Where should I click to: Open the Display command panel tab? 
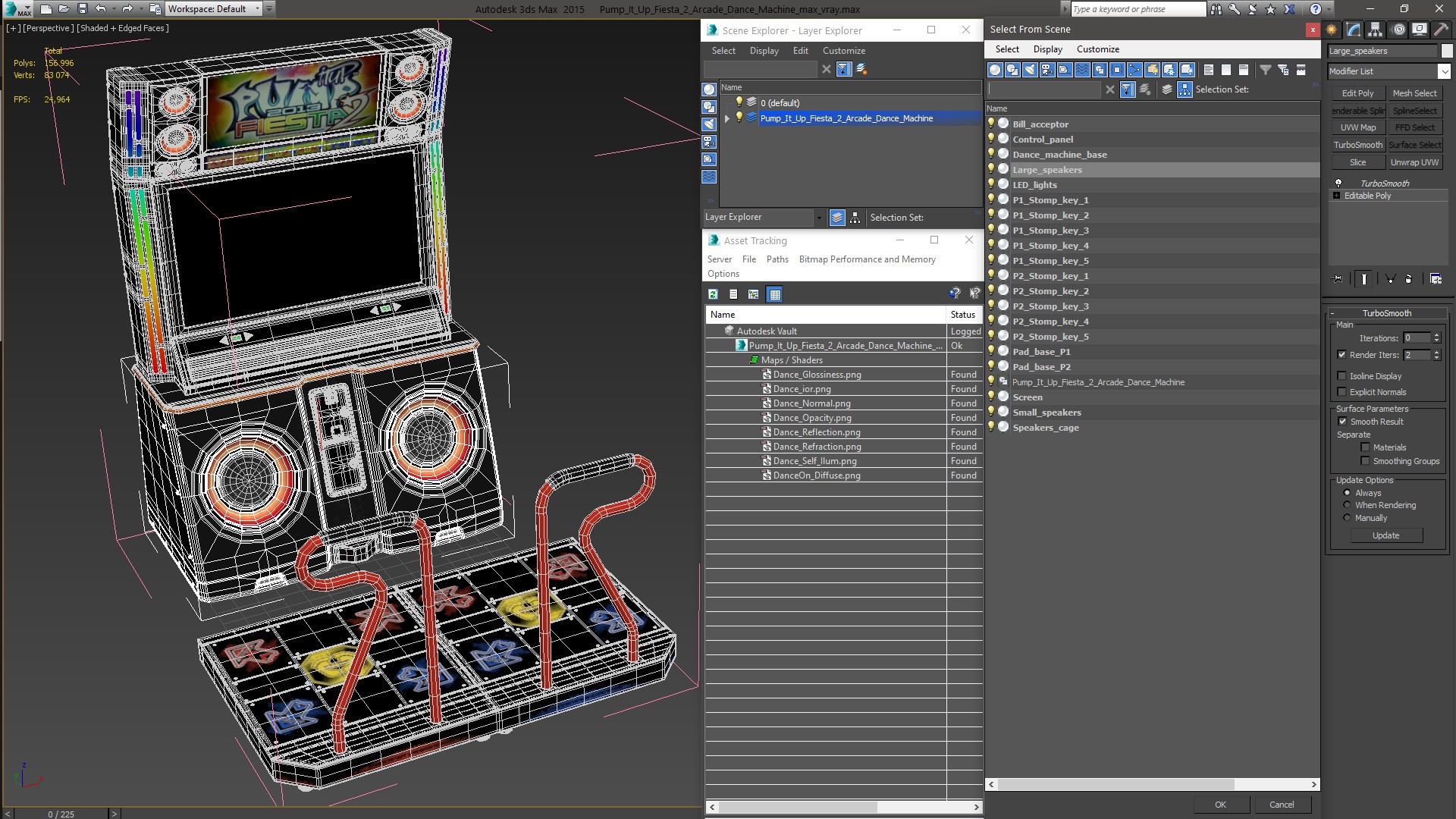pos(1420,30)
